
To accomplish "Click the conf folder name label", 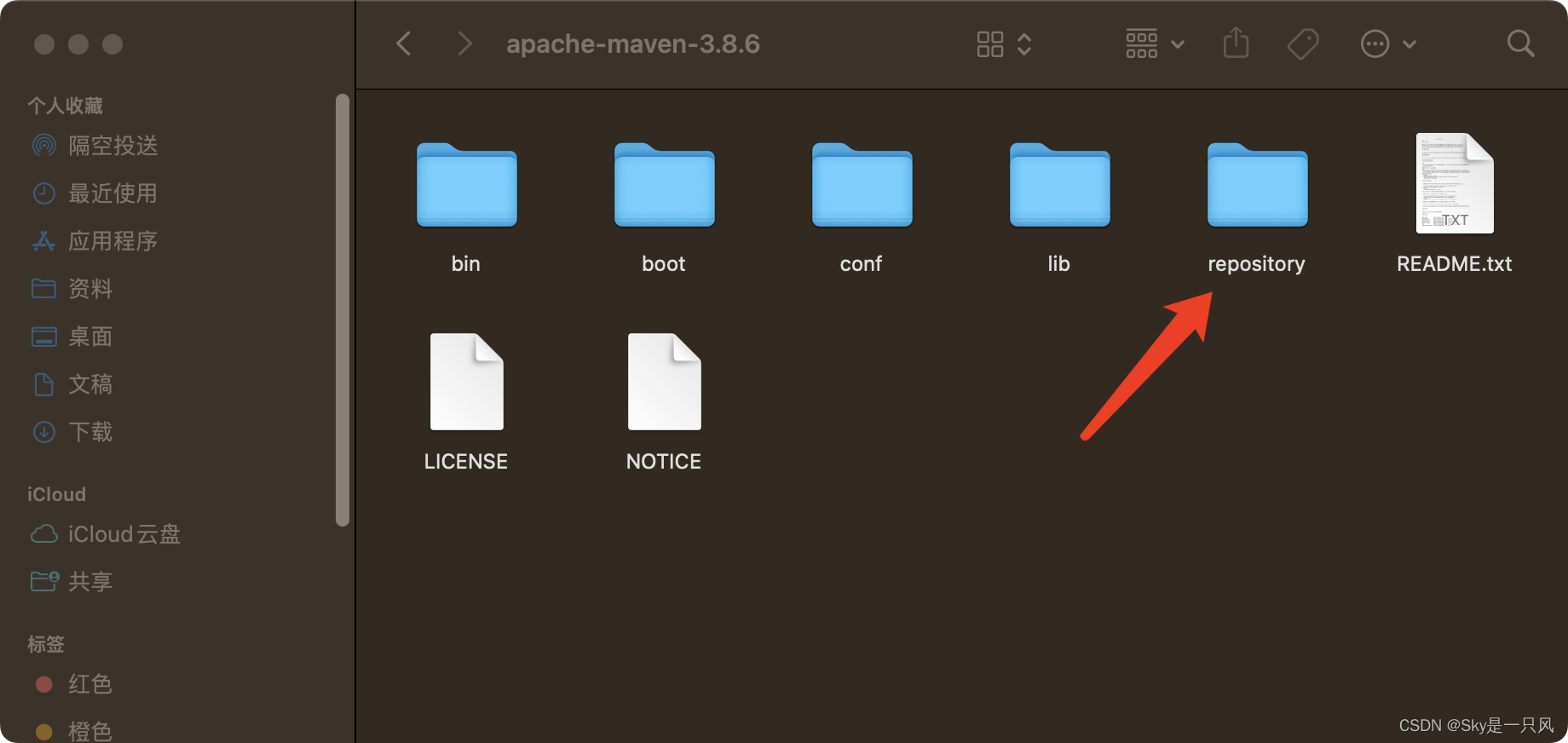I will tap(861, 264).
